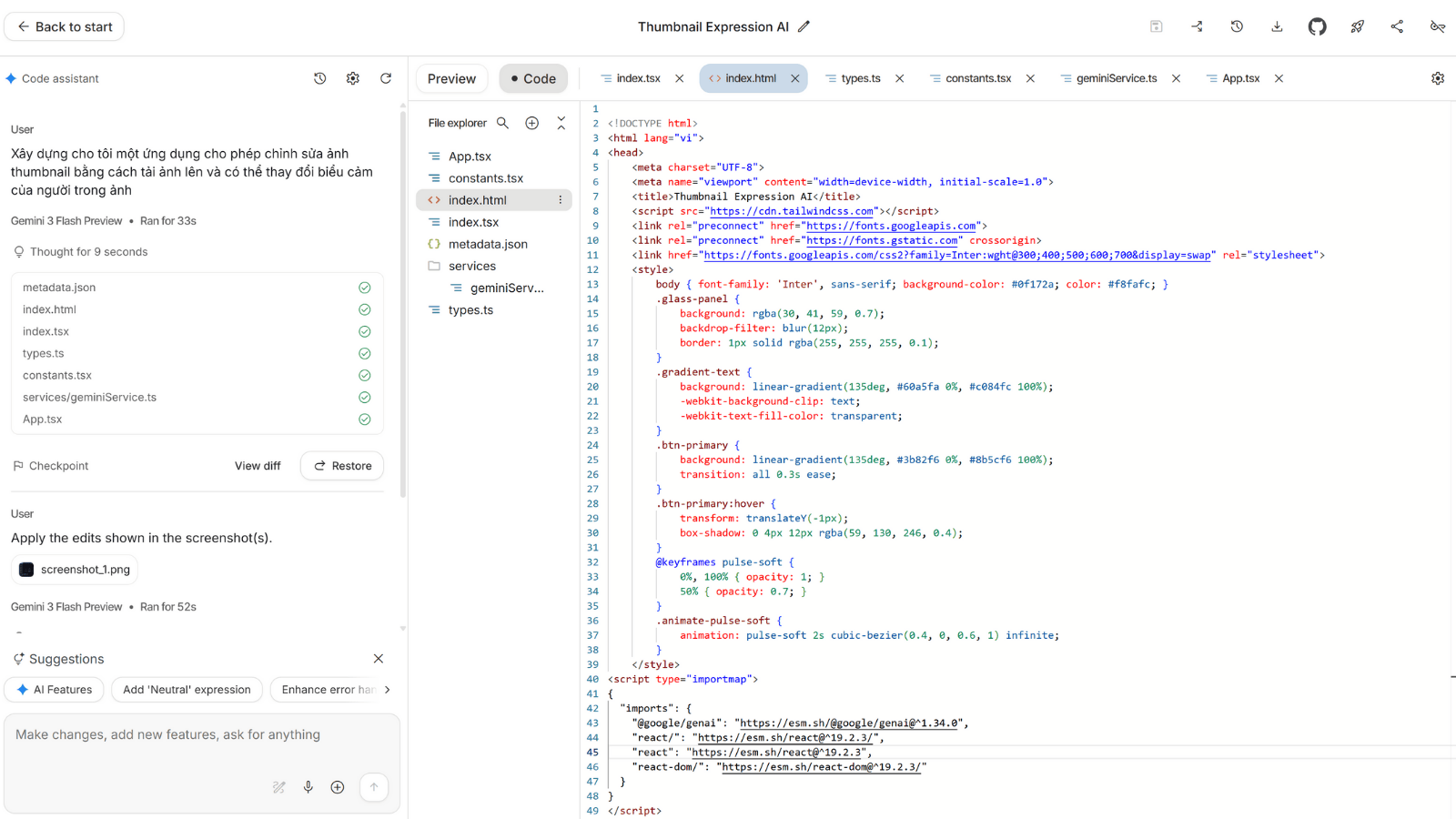Toggle code visibility with the eye-slash icon

point(1438,26)
